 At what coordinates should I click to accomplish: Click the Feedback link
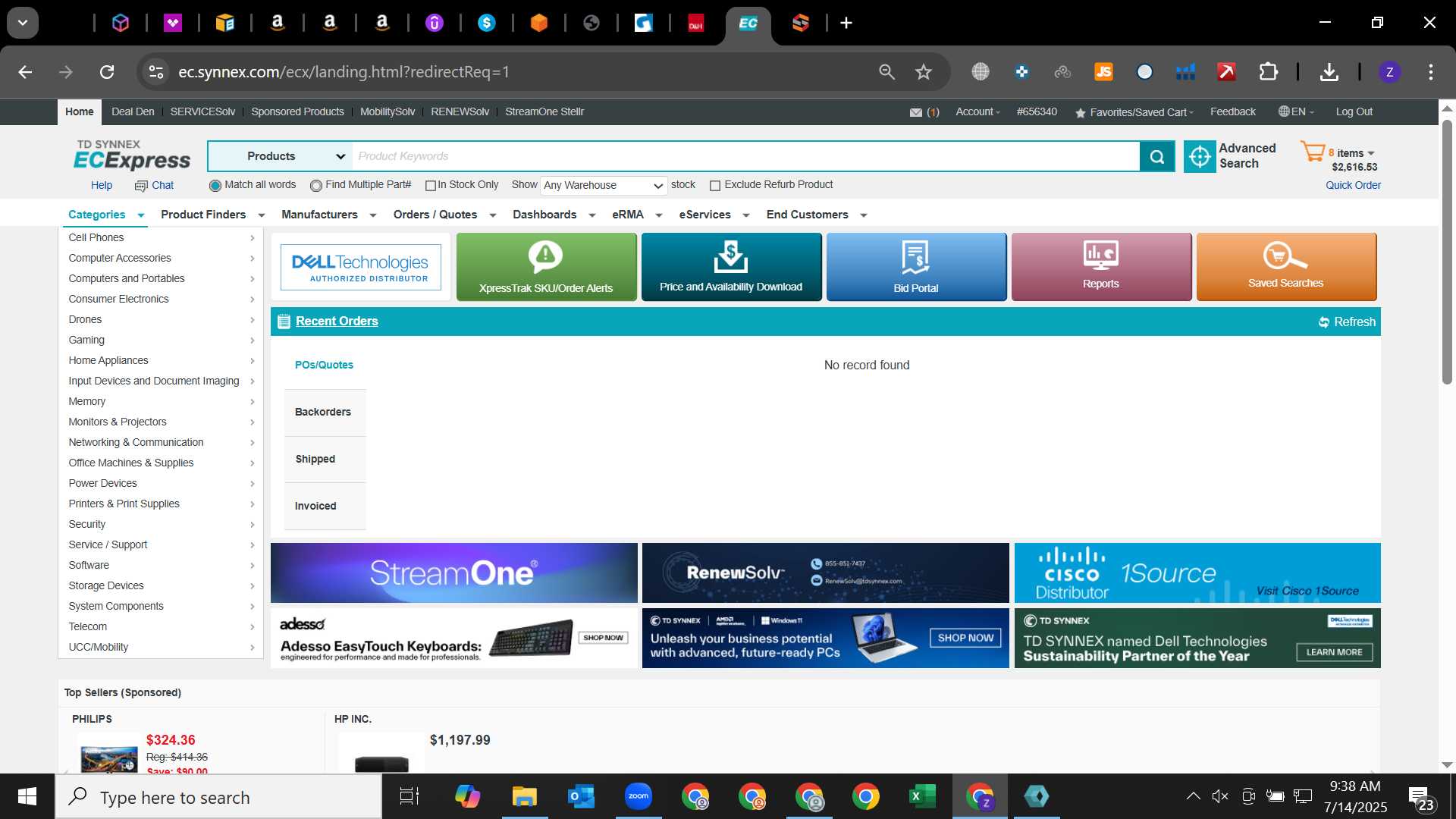(1232, 111)
